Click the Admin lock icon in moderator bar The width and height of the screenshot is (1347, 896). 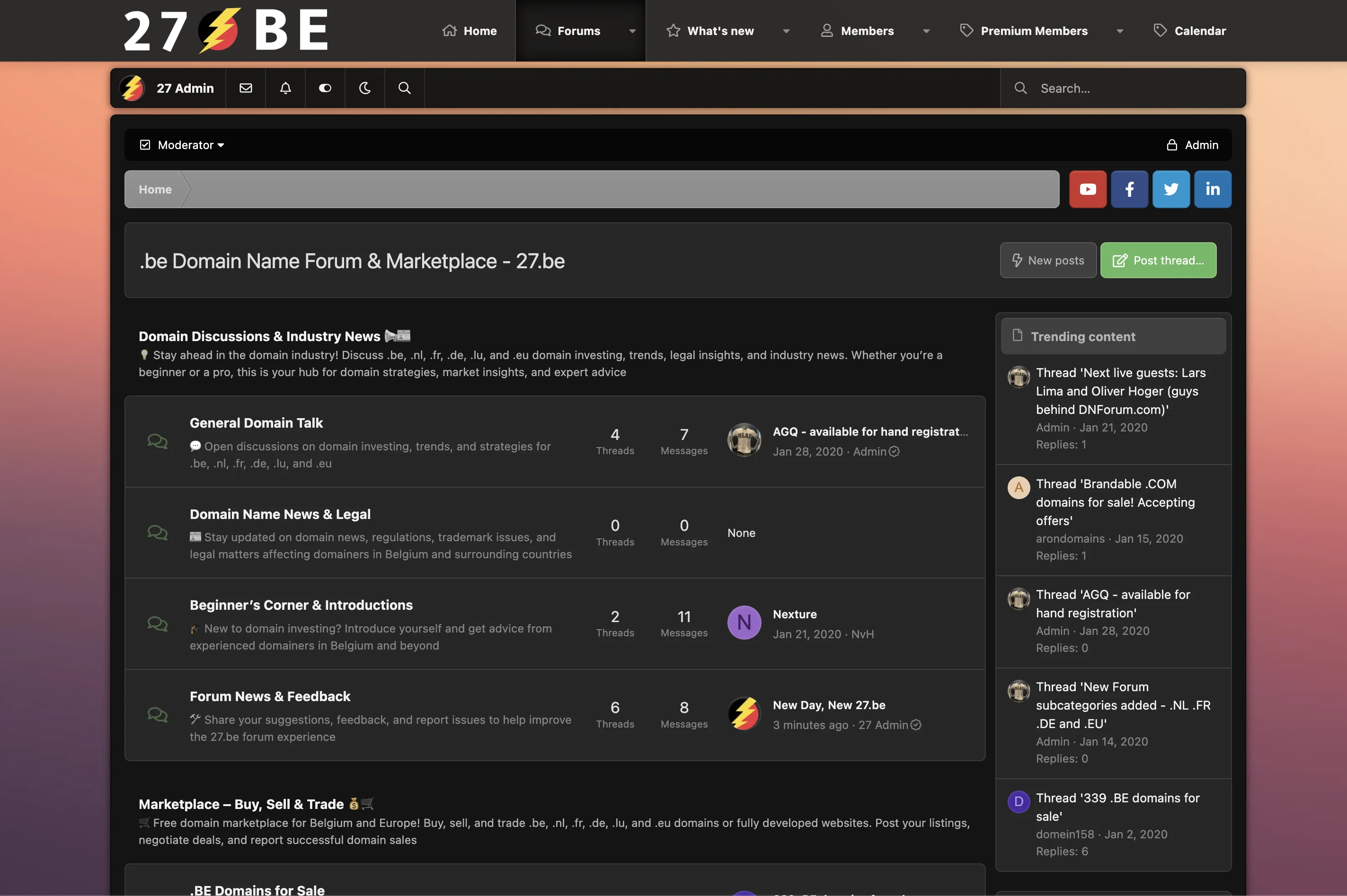point(1171,145)
